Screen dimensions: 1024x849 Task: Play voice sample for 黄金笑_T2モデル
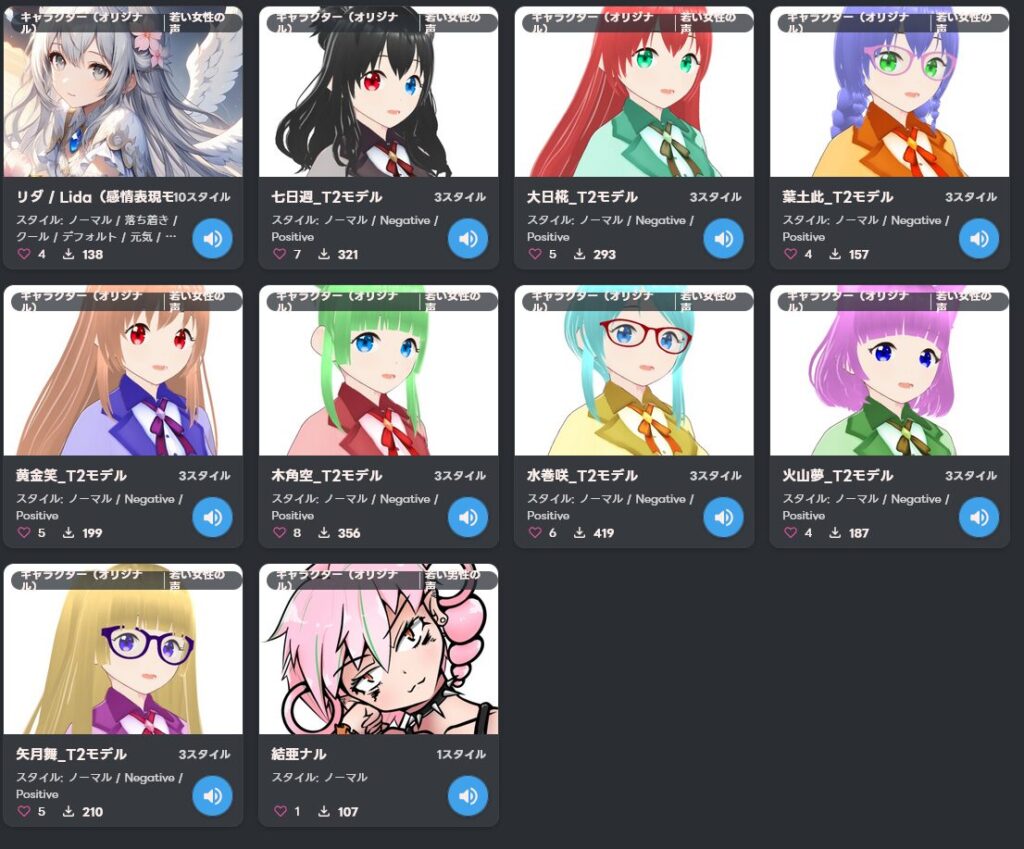coord(212,517)
